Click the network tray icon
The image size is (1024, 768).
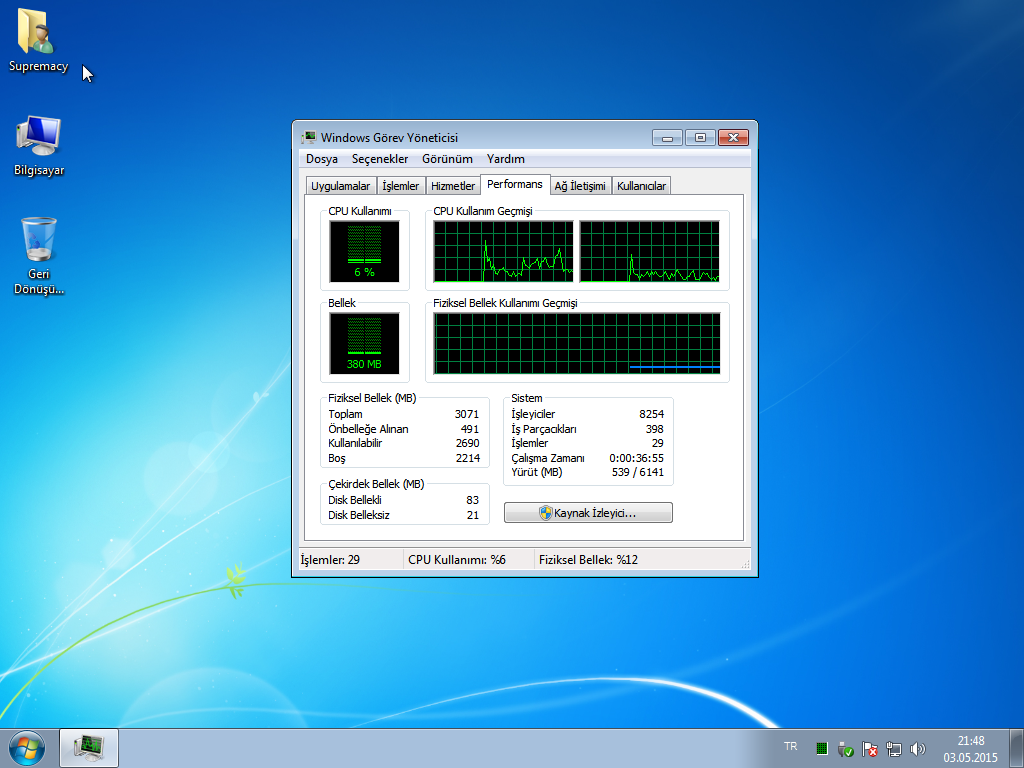click(894, 748)
